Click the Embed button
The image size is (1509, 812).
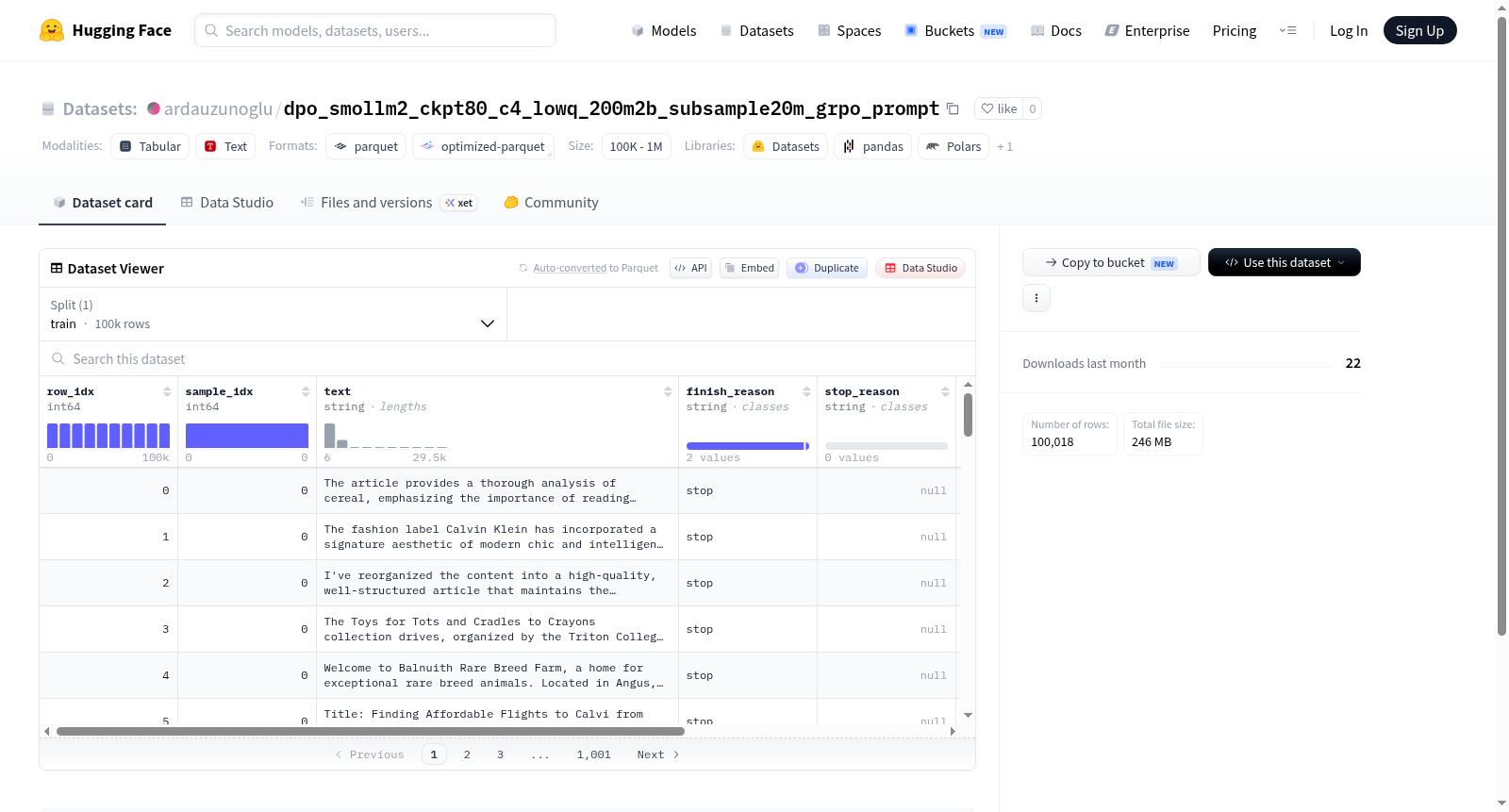coord(750,268)
